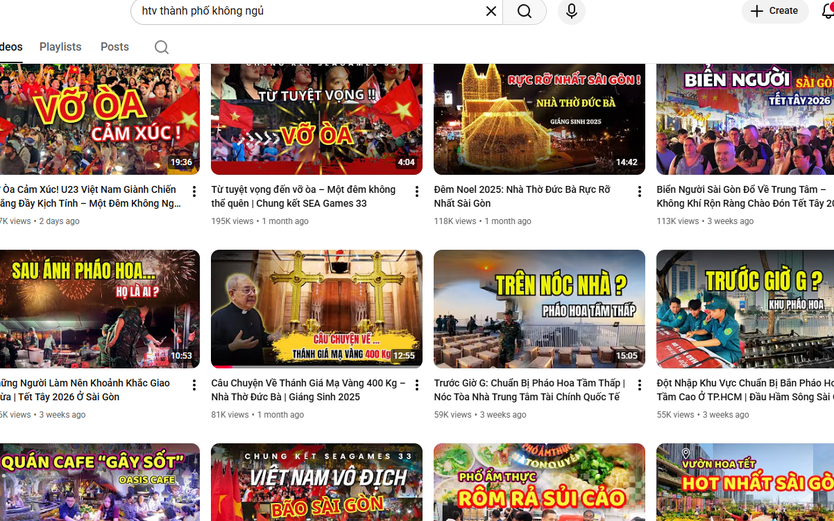Open the 'Biển Người Sài Gòn' thumbnail

click(745, 119)
